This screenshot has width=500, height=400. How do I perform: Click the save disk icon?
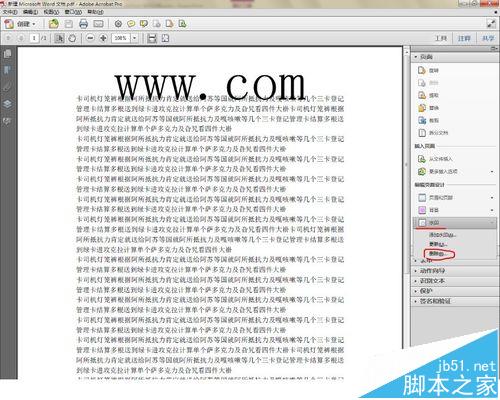click(x=69, y=24)
